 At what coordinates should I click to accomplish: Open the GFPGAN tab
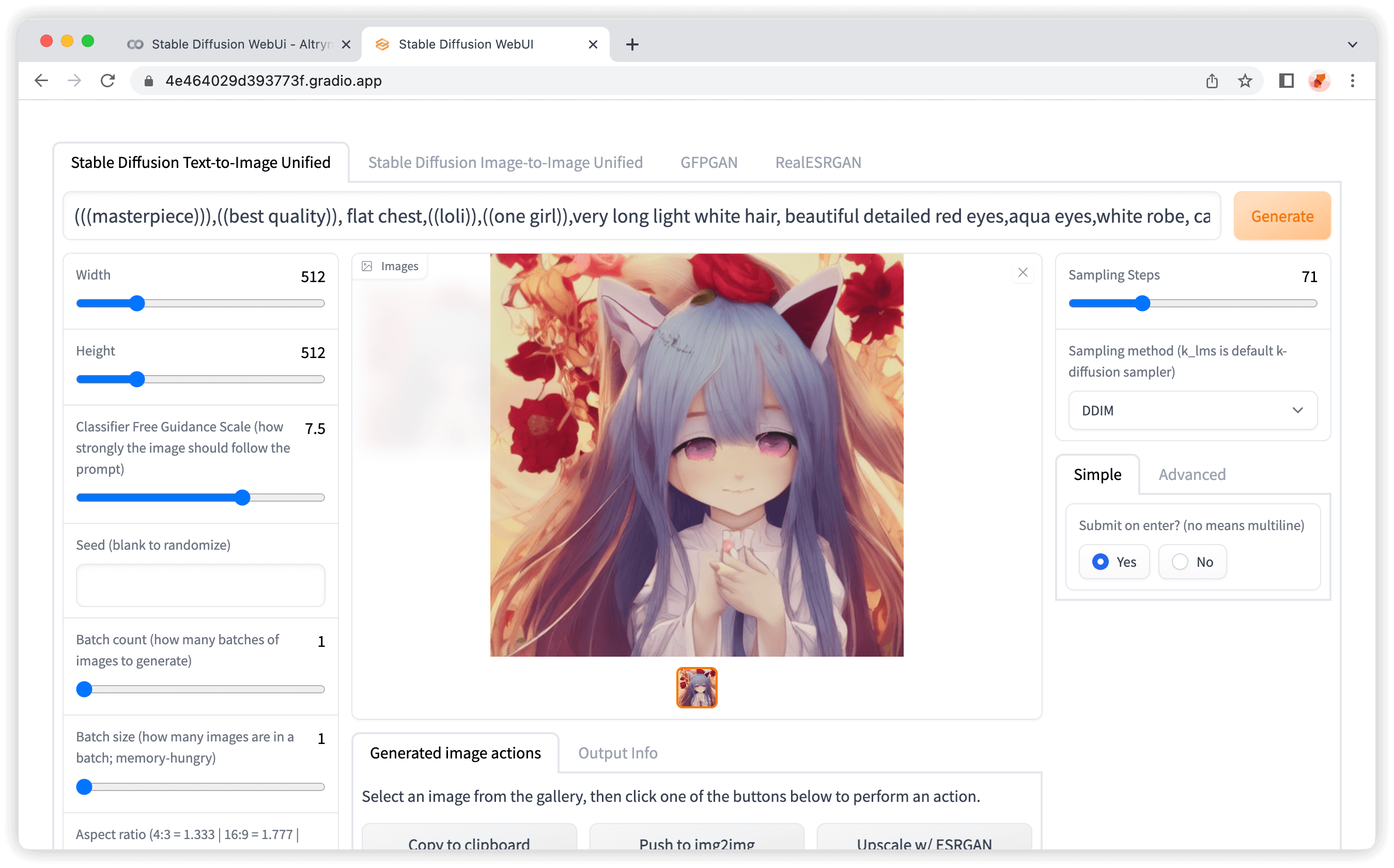709,162
